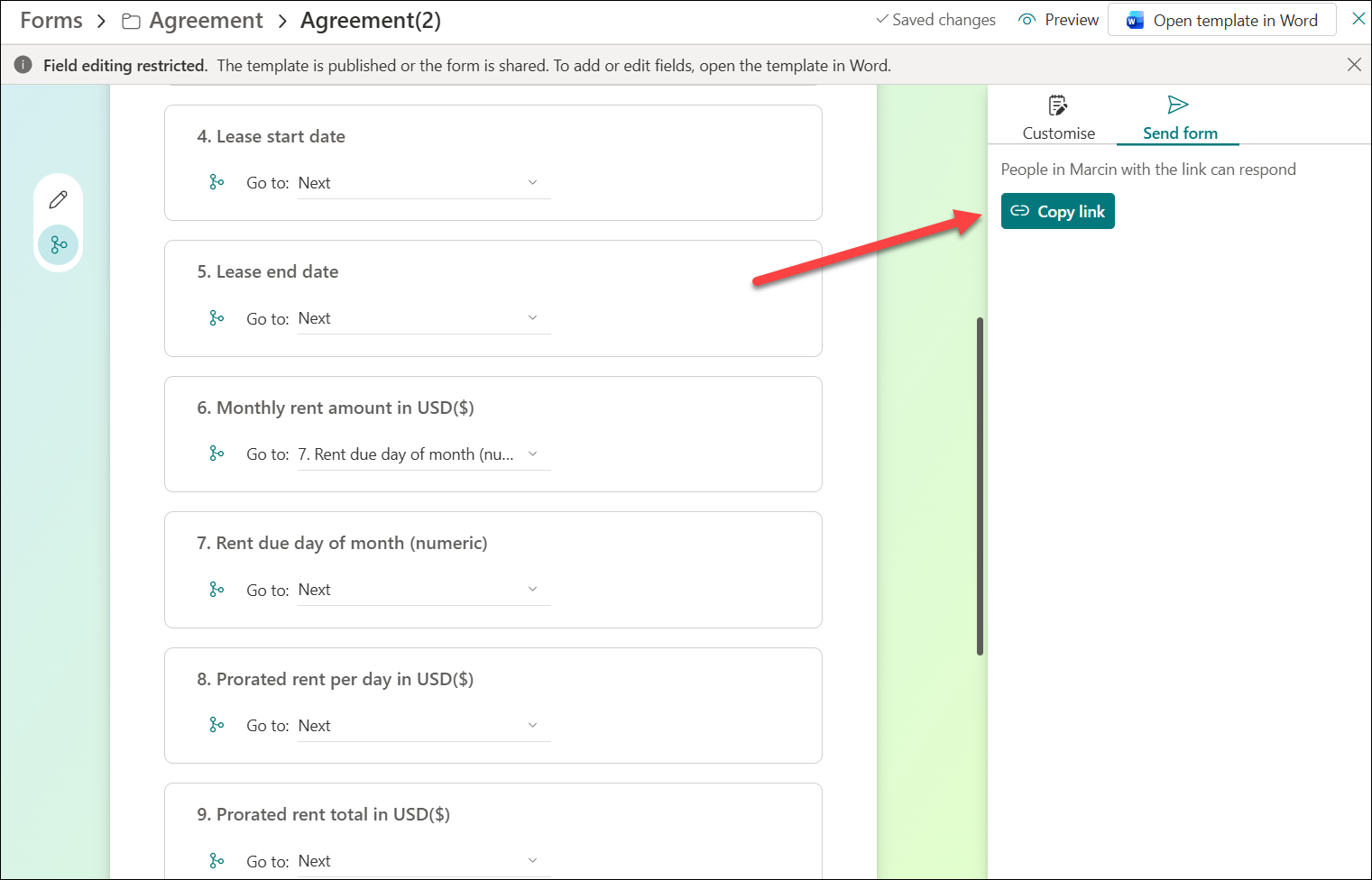Click the Copy link button
The image size is (1372, 880).
pos(1057,211)
